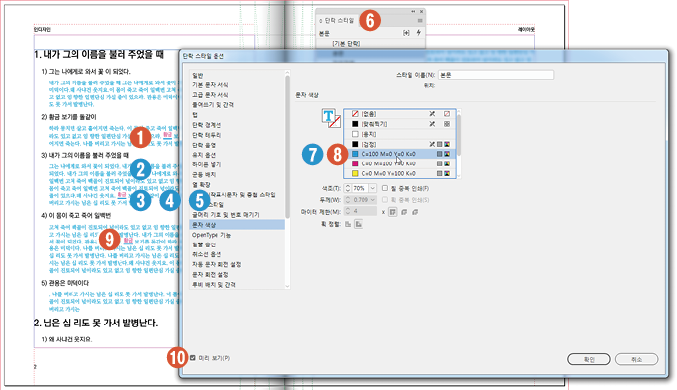Choose the [맞춰찍기] swatch
677x390 pixels.
[400, 124]
